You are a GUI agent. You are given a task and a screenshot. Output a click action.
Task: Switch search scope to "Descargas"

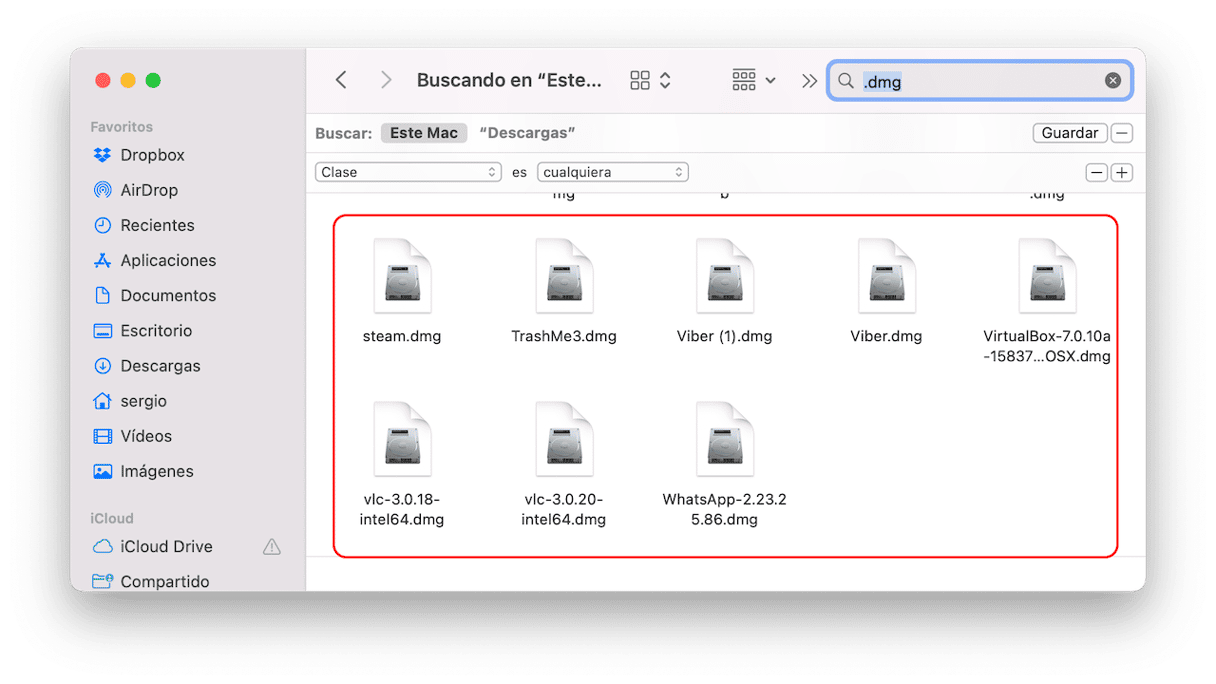(x=527, y=133)
